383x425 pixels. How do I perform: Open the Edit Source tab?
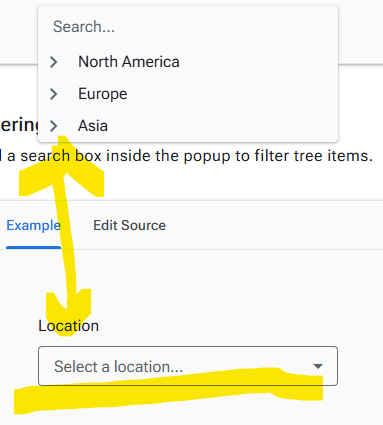(x=129, y=225)
